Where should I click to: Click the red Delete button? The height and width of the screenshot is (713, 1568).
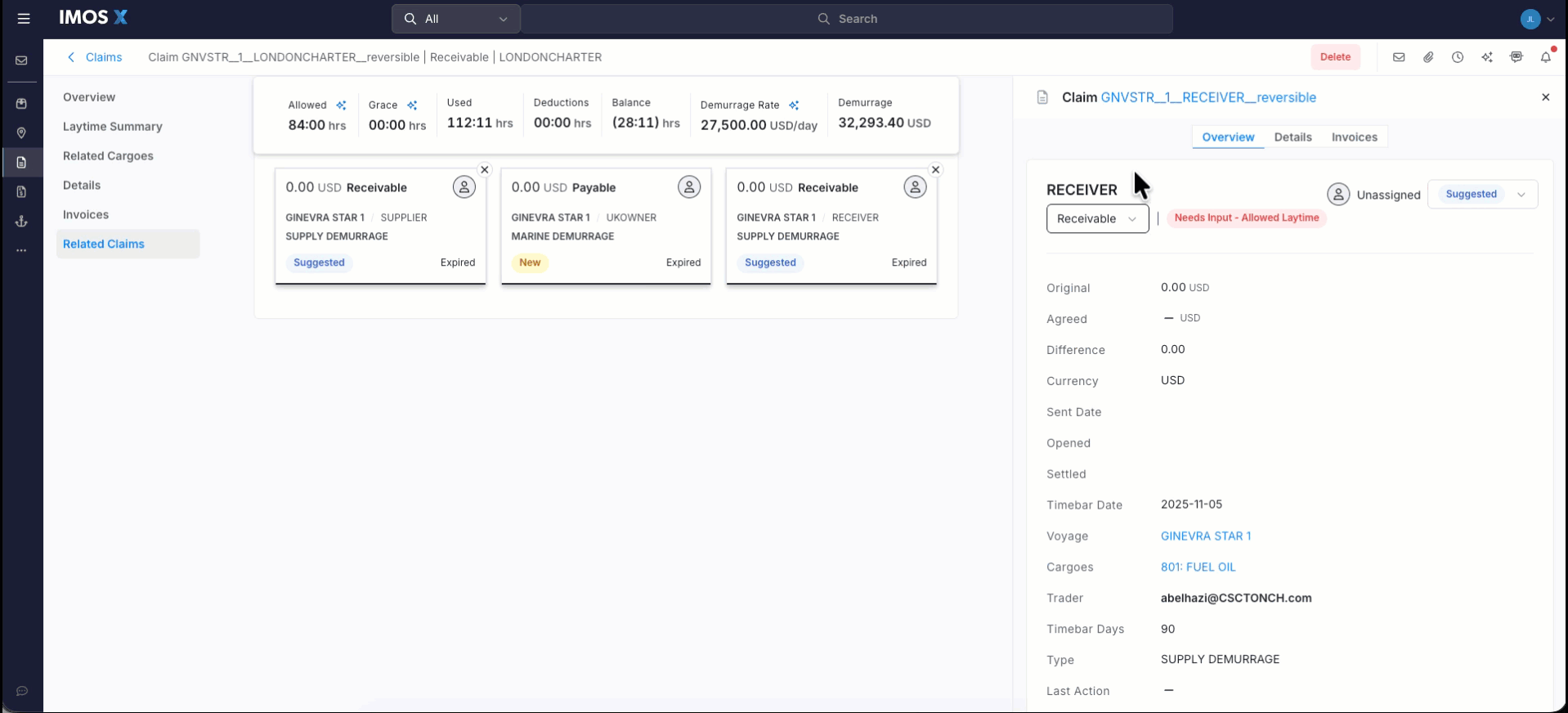click(1335, 57)
